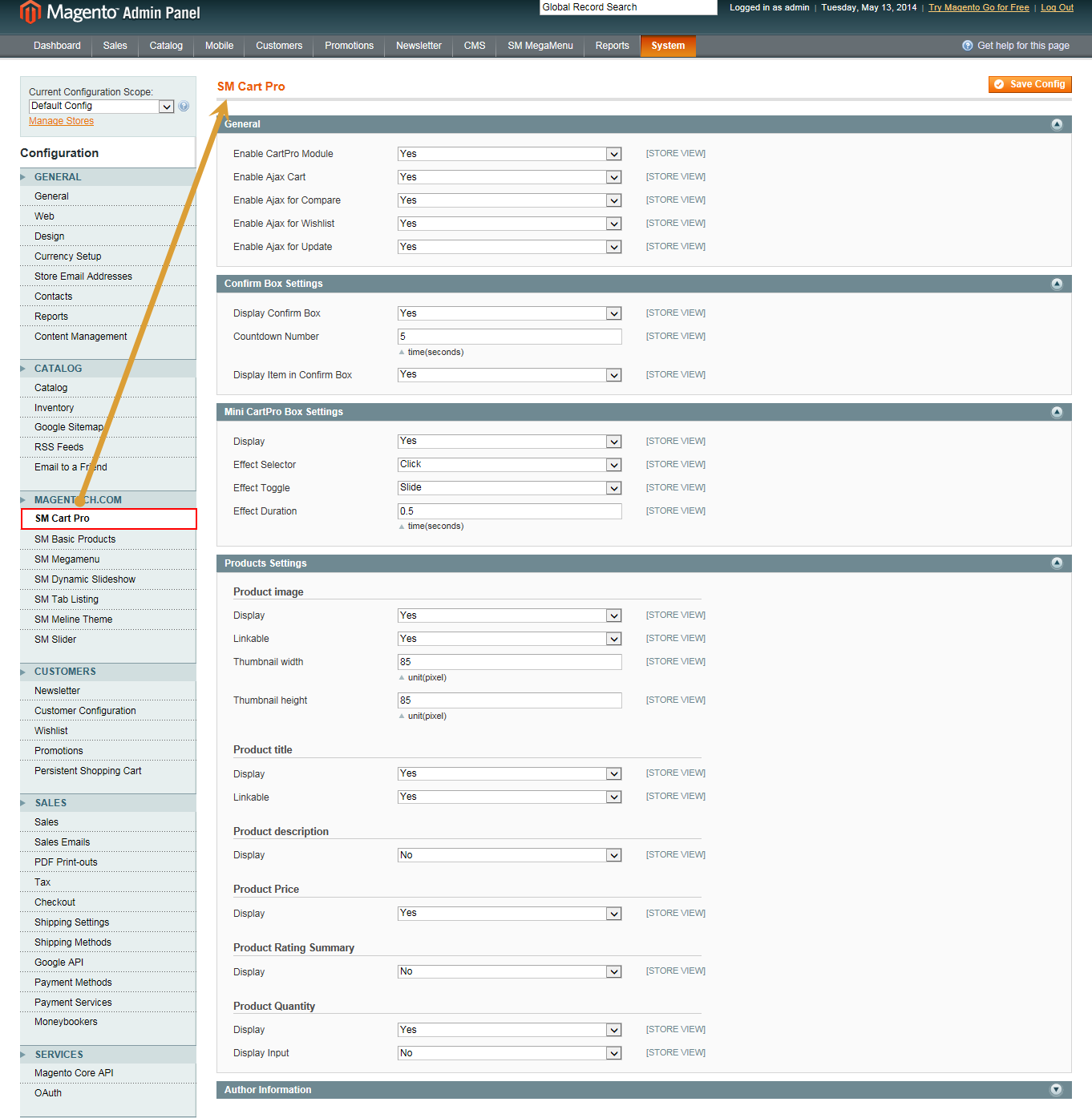Collapse Mini CartPro Box Settings section icon

point(1056,412)
